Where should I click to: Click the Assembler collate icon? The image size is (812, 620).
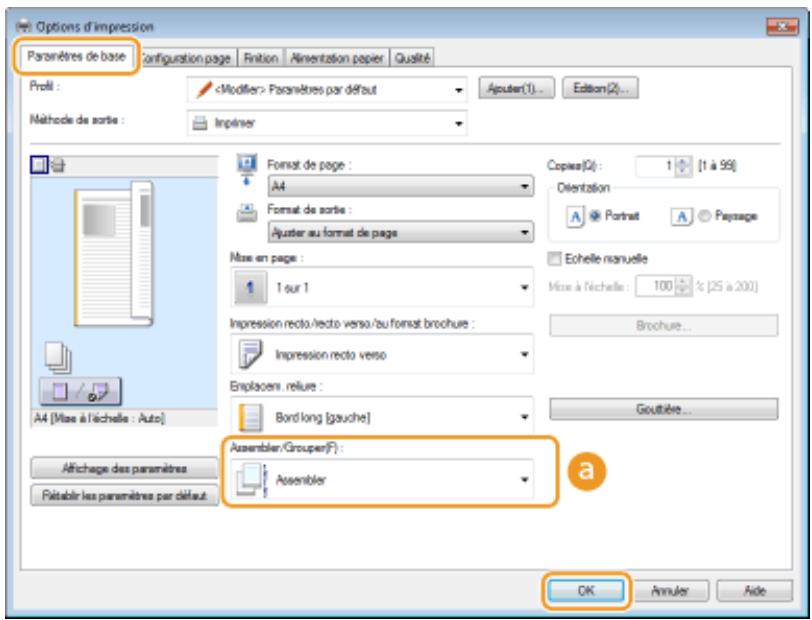251,480
